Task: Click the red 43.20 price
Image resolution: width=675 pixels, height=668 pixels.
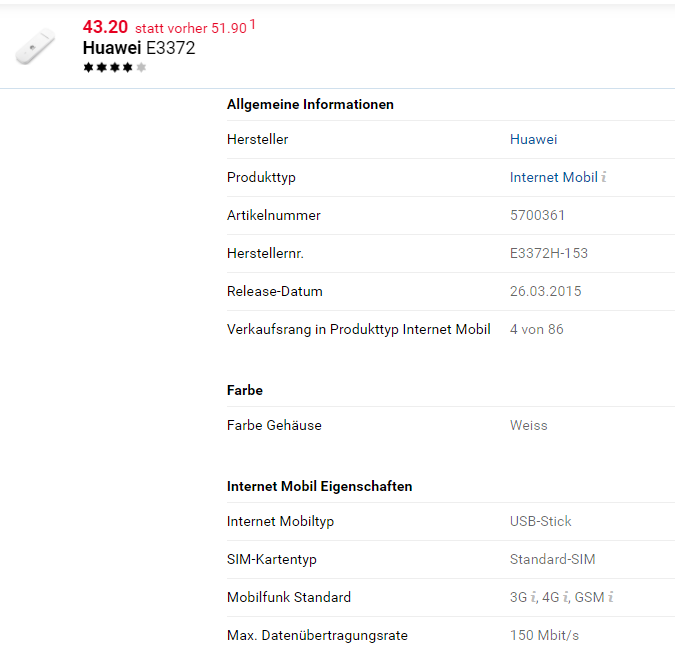Action: pyautogui.click(x=105, y=27)
